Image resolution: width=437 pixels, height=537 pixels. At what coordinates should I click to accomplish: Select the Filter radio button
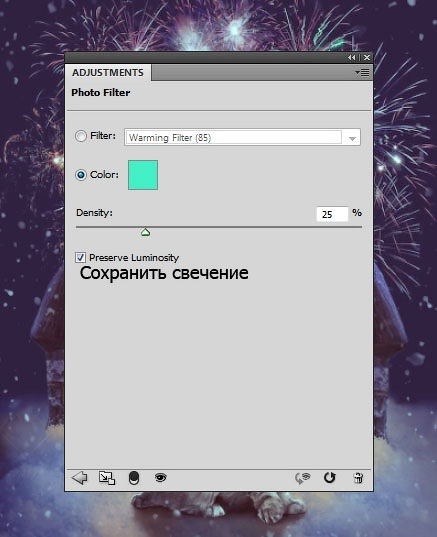pos(81,136)
